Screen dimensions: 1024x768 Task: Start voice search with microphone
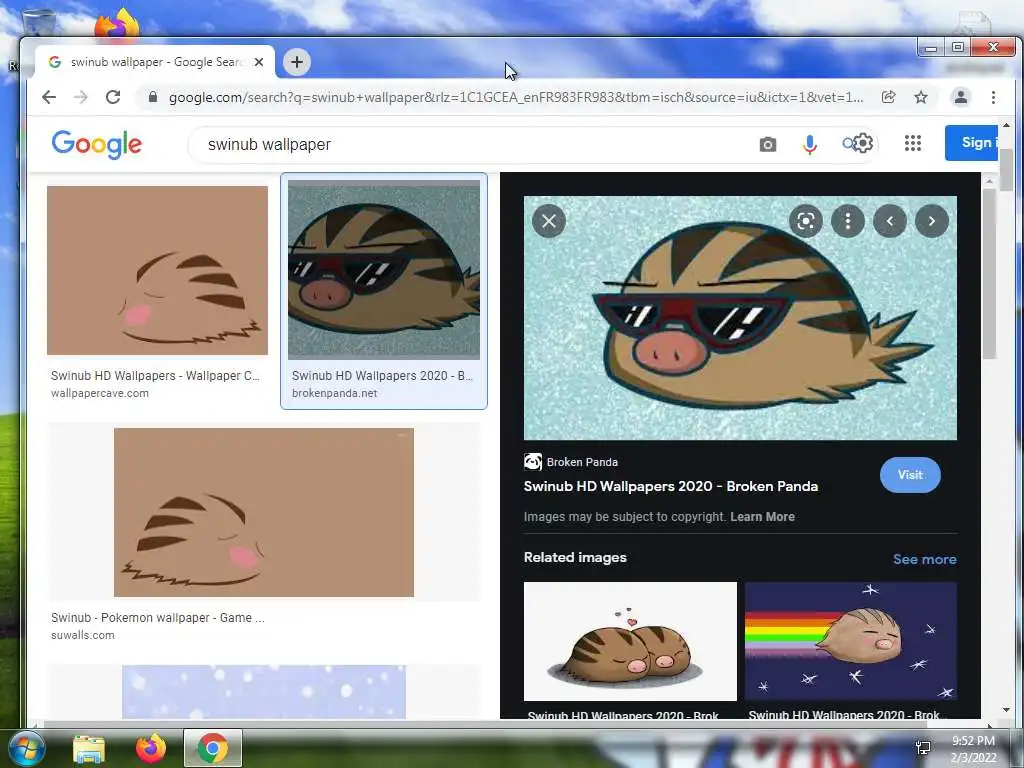810,144
